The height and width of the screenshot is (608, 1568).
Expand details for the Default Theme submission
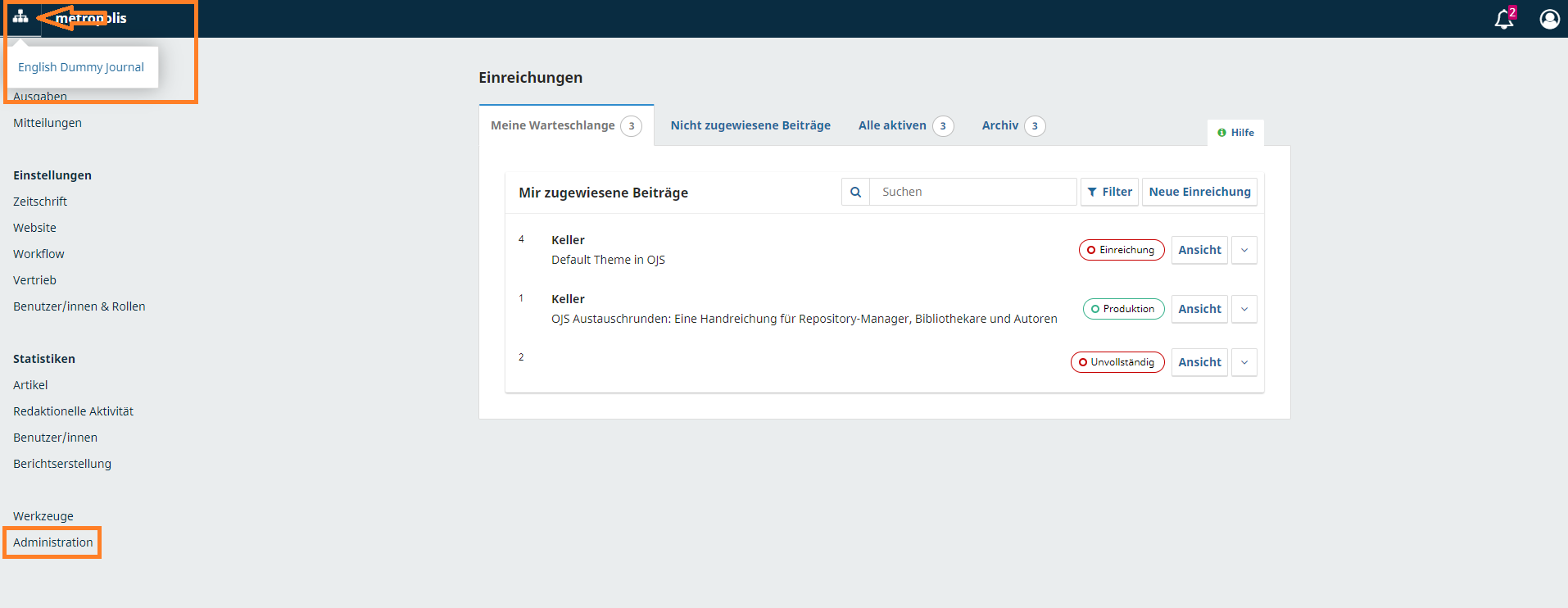coord(1244,250)
